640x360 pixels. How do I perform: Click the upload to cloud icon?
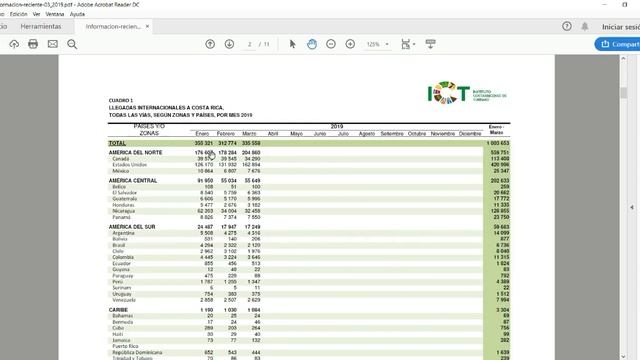click(x=14, y=44)
